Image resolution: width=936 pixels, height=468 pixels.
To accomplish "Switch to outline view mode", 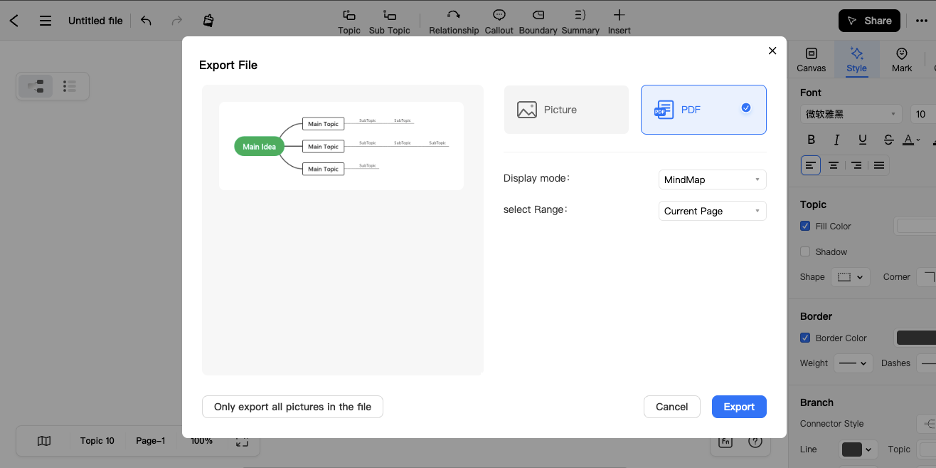I will [x=70, y=87].
